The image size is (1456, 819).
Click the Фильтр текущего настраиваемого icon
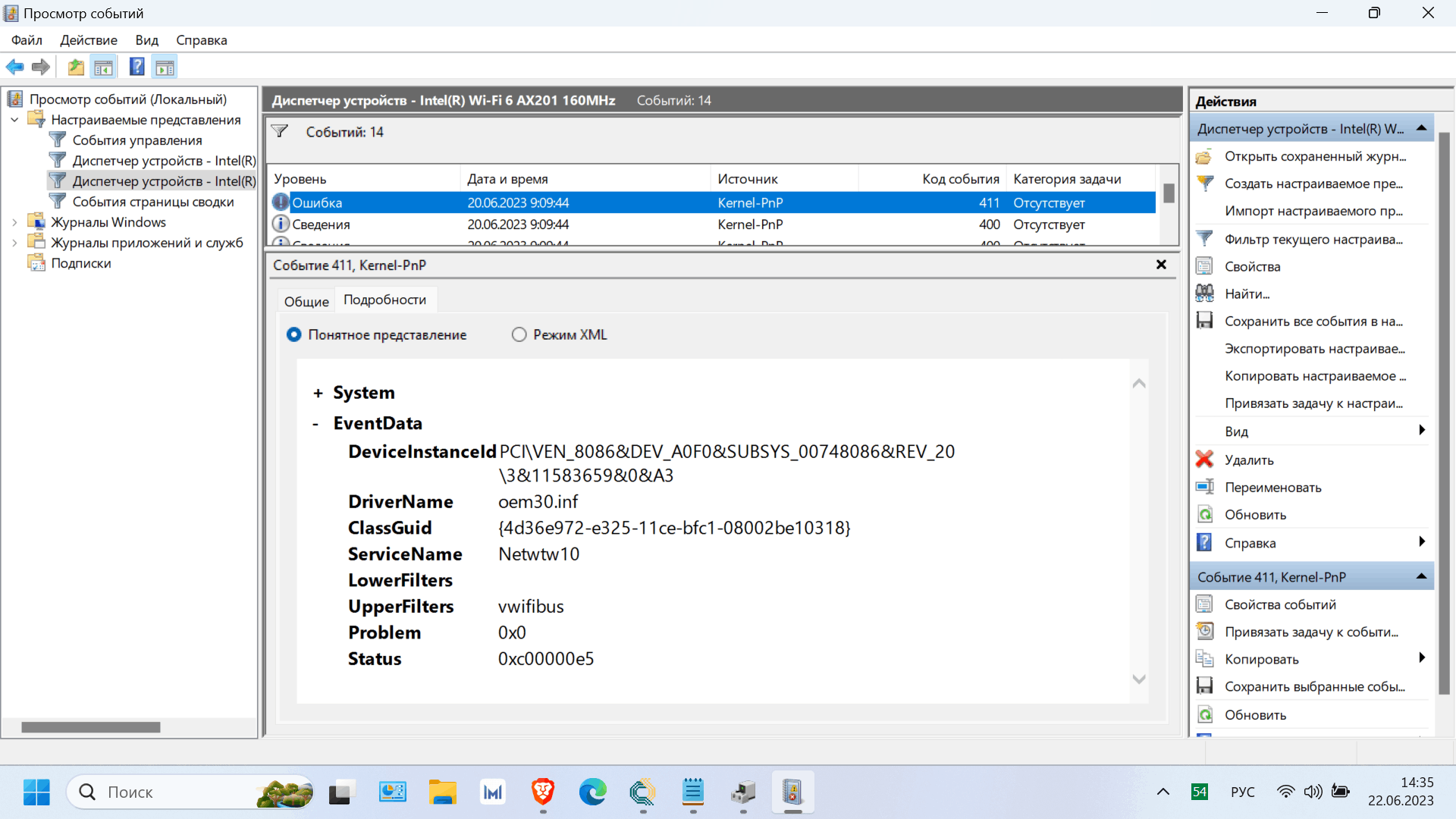coord(1204,239)
